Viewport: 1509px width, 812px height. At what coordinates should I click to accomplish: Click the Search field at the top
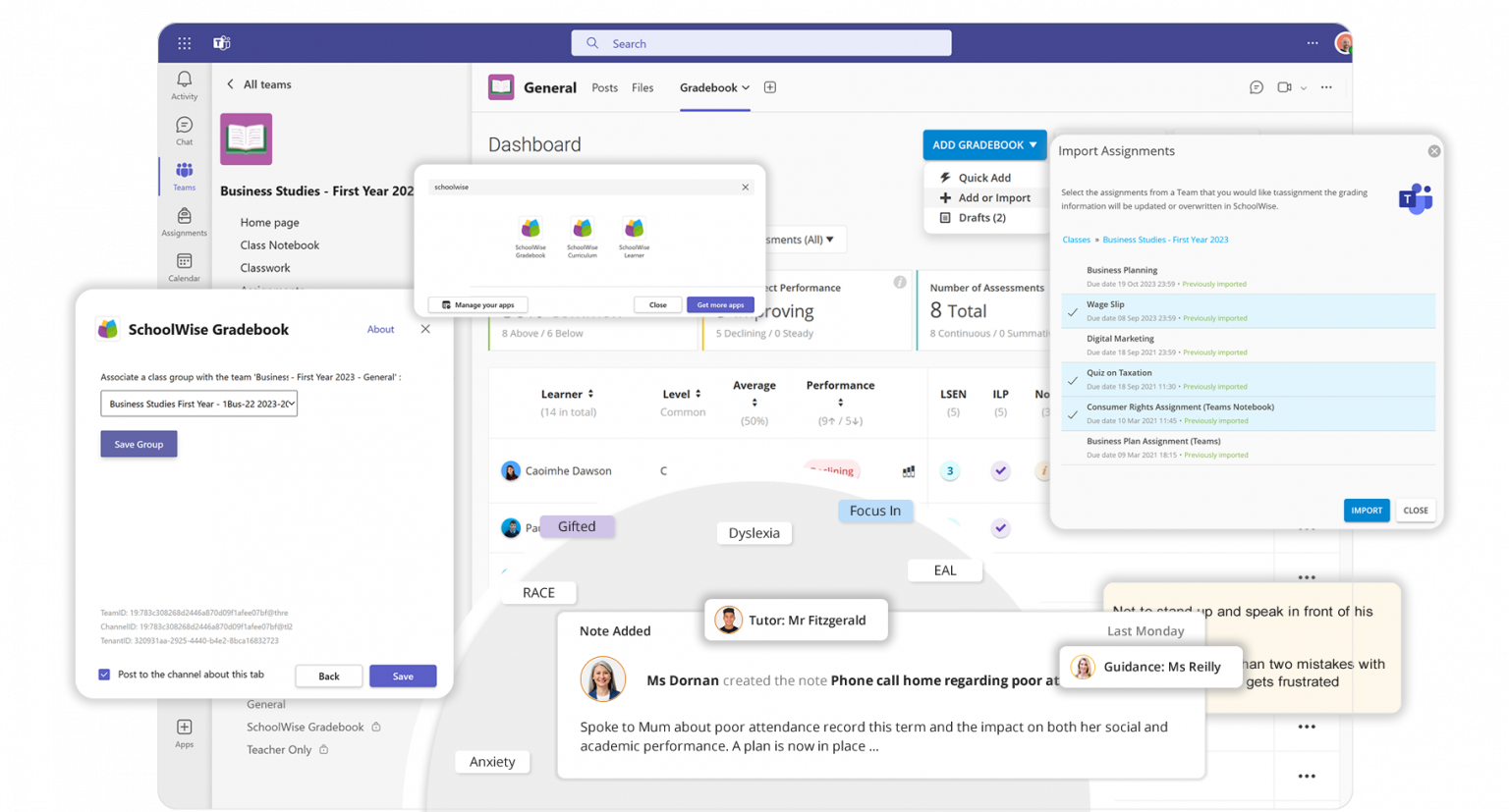click(760, 43)
